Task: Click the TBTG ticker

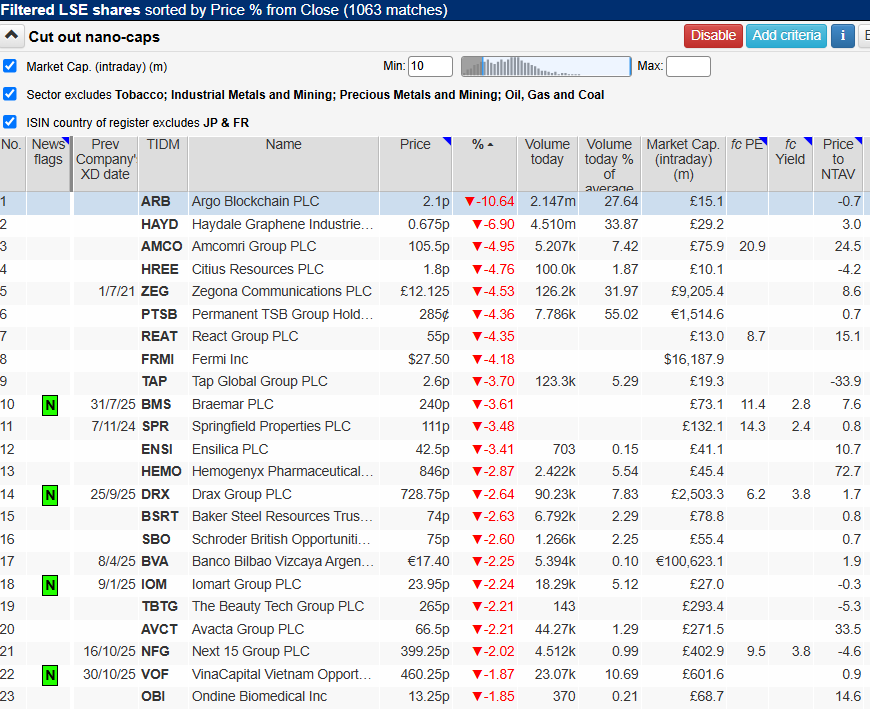Action: [x=159, y=606]
